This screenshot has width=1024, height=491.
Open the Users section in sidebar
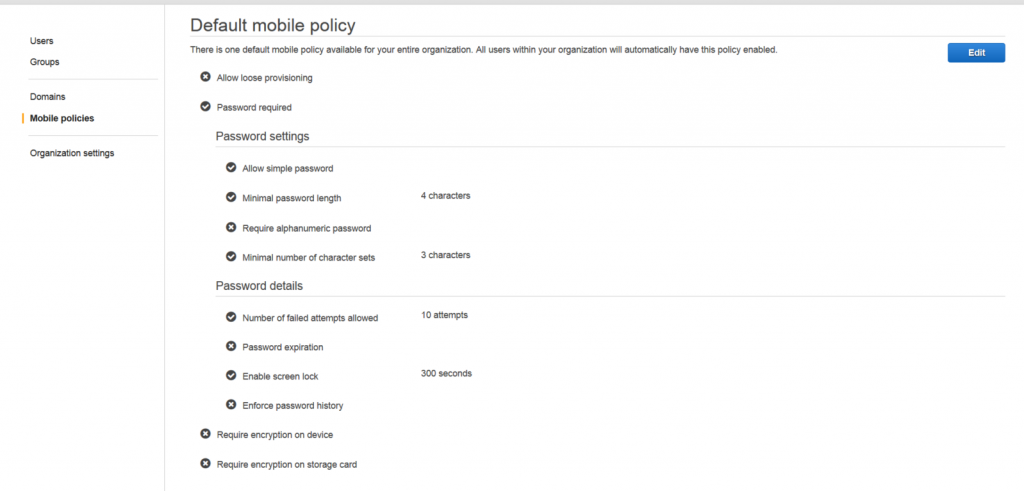[42, 40]
